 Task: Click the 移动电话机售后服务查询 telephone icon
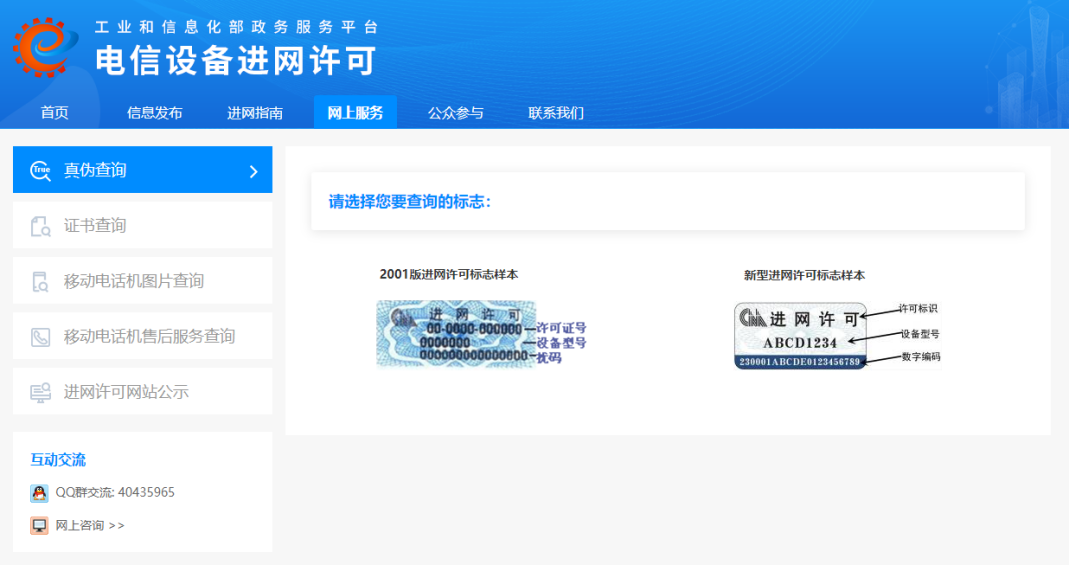point(40,337)
